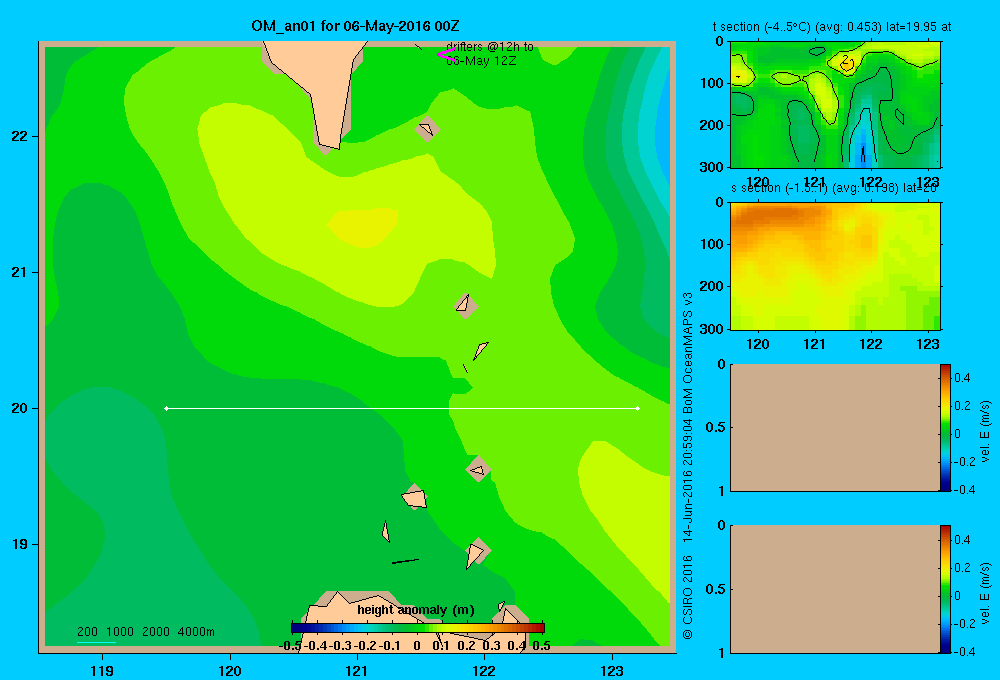Click the upper empty velocity panel
The height and width of the screenshot is (680, 1000).
point(834,427)
